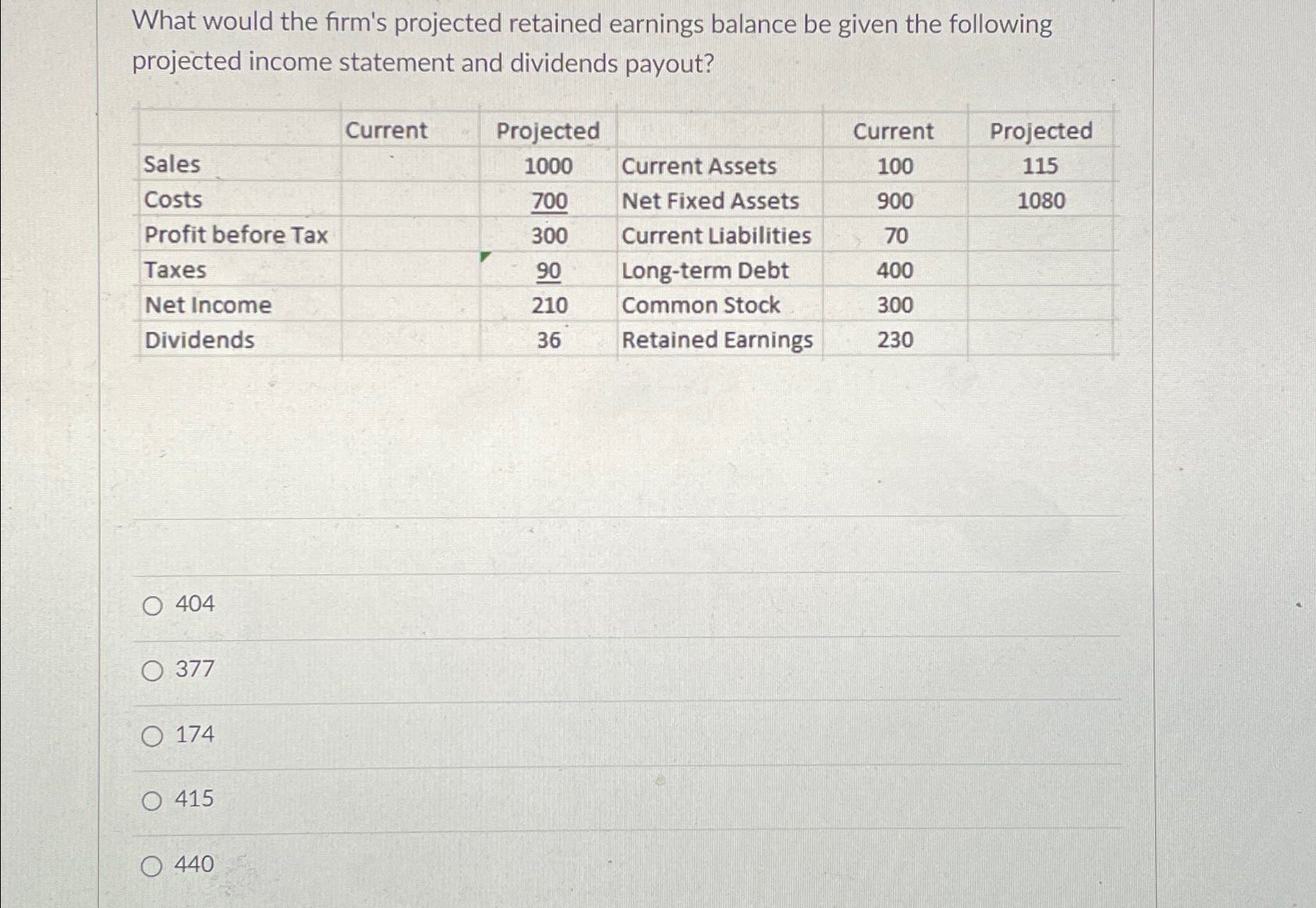1316x908 pixels.
Task: Select the Common Stock value 300
Action: pyautogui.click(x=895, y=305)
